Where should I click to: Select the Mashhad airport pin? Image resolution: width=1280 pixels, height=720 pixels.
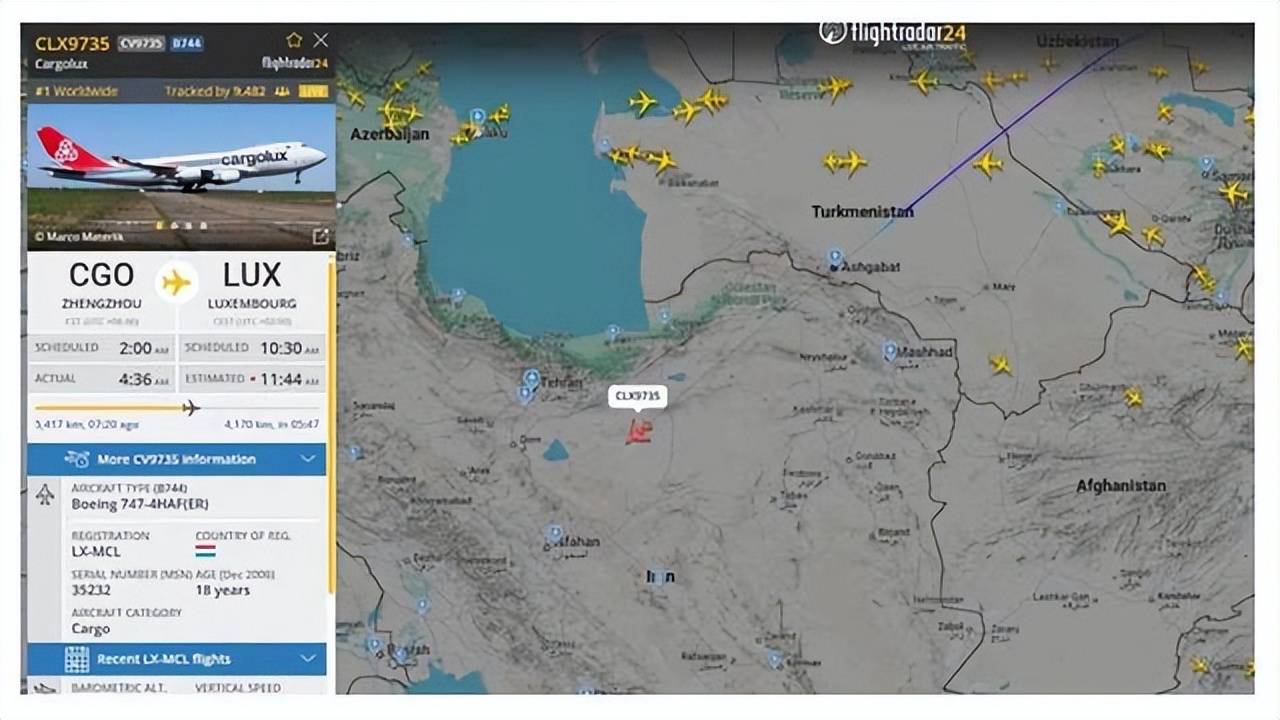(889, 351)
